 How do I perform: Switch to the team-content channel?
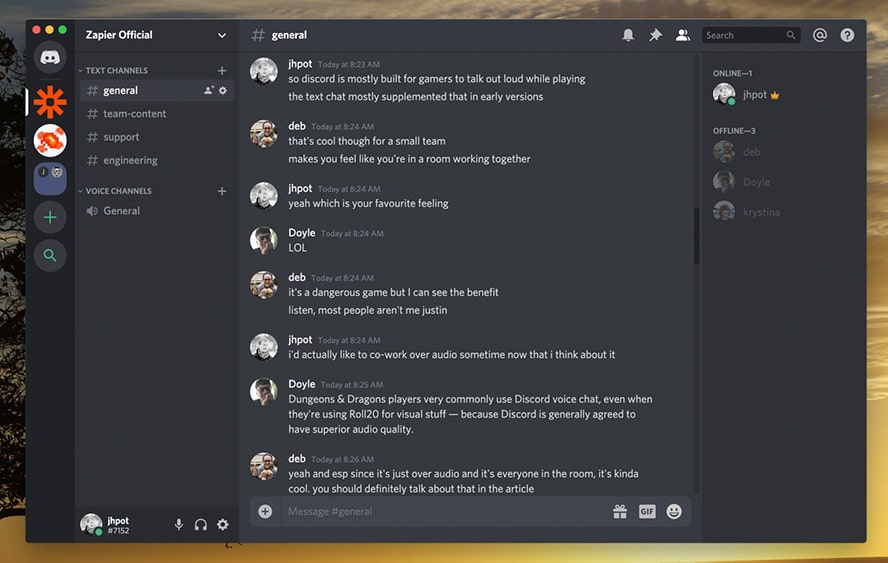(134, 114)
